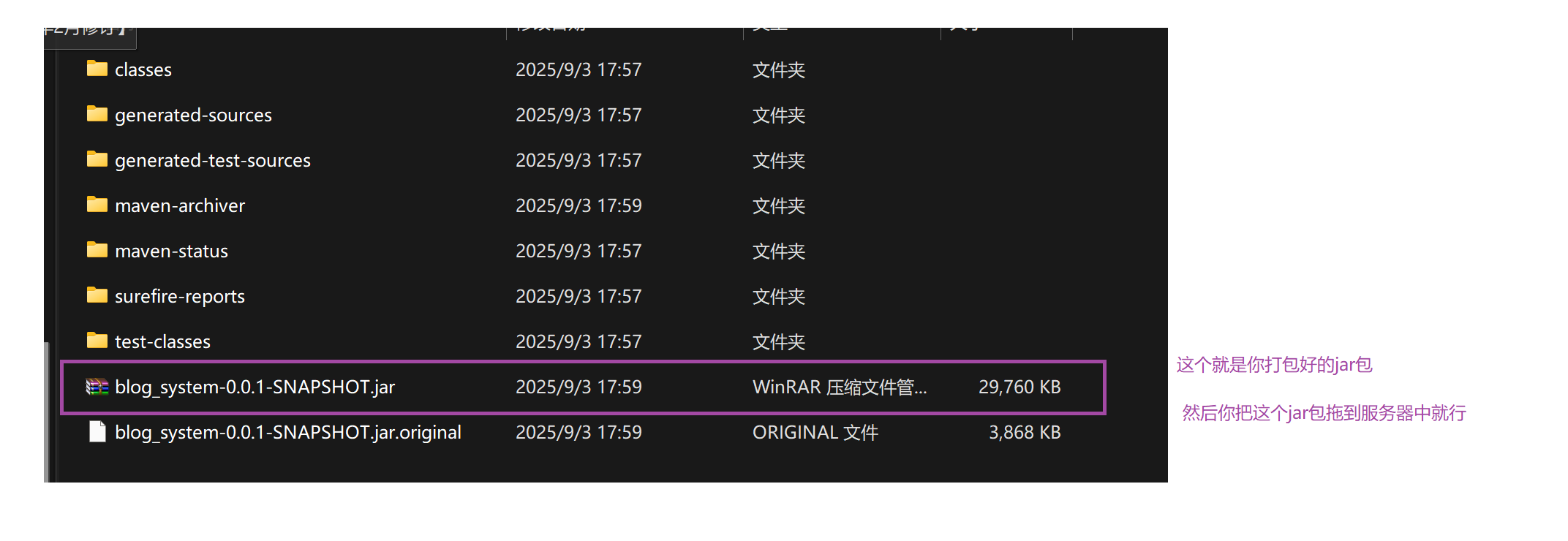Click the ORIGINAL 文件 type cell
The width and height of the screenshot is (1568, 541).
(815, 432)
